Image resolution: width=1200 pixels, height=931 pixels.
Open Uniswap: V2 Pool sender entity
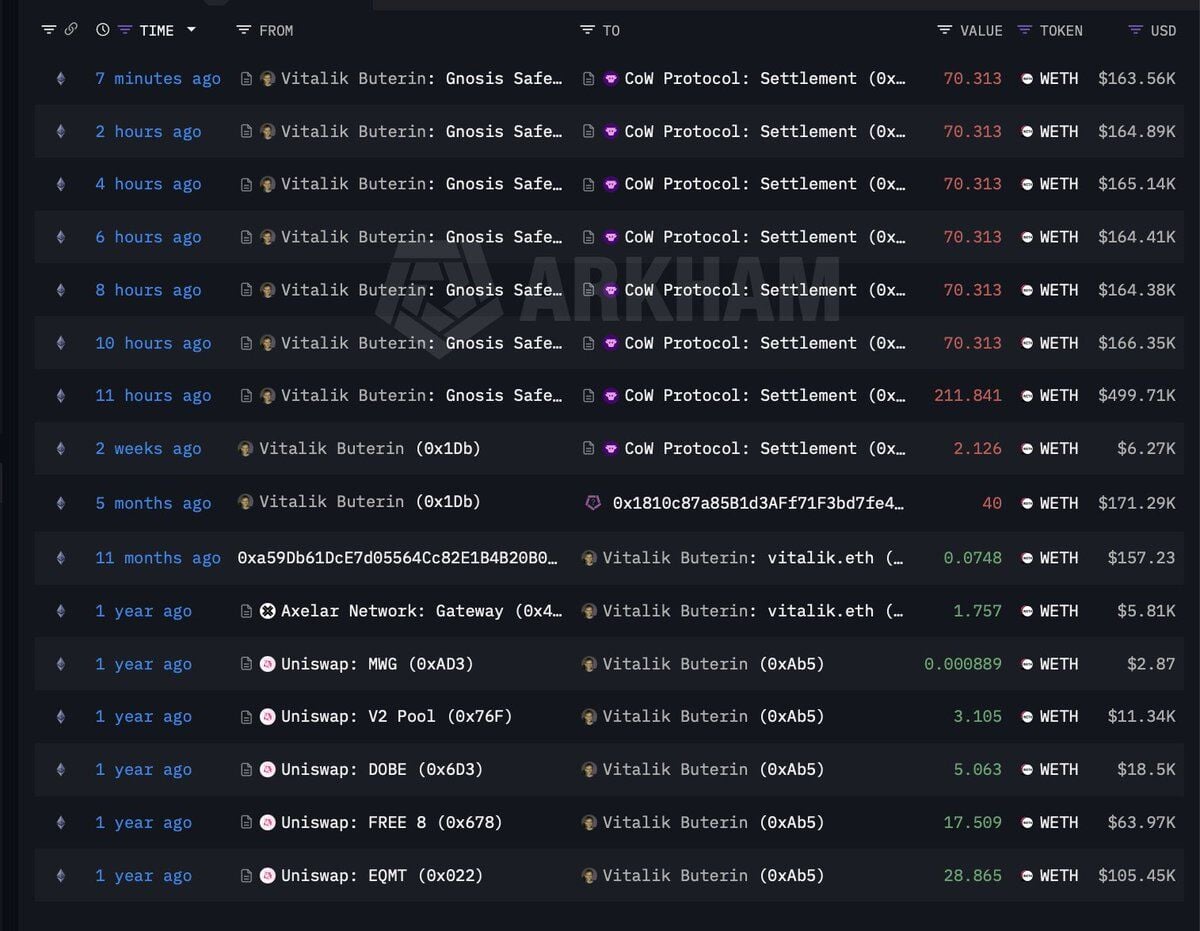[396, 716]
